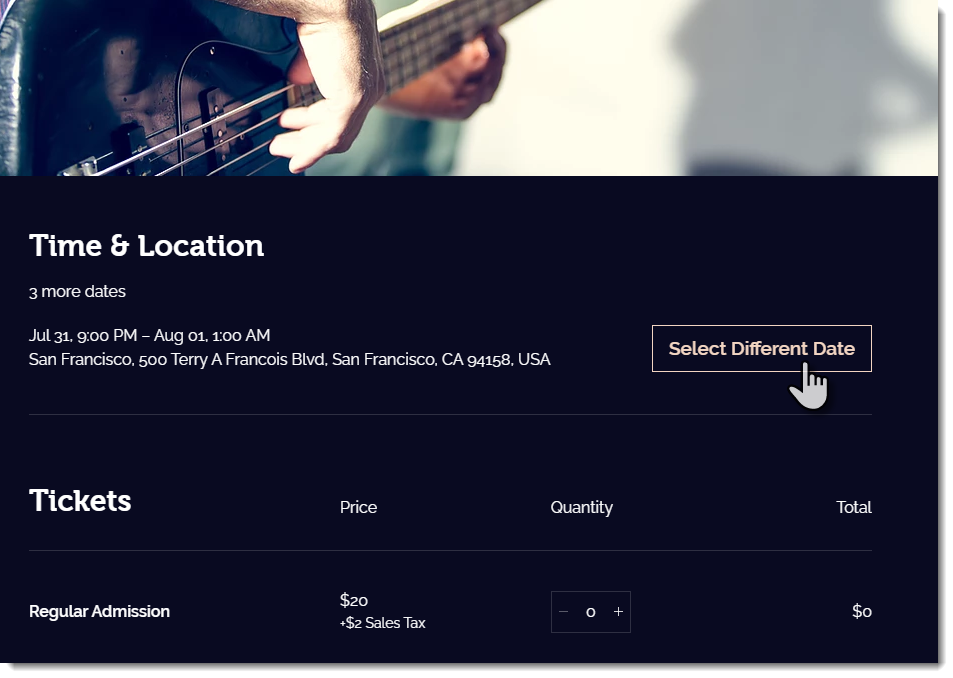Image resolution: width=953 pixels, height=678 pixels.
Task: Decrease ticket quantity with minus icon
Action: [x=564, y=612]
